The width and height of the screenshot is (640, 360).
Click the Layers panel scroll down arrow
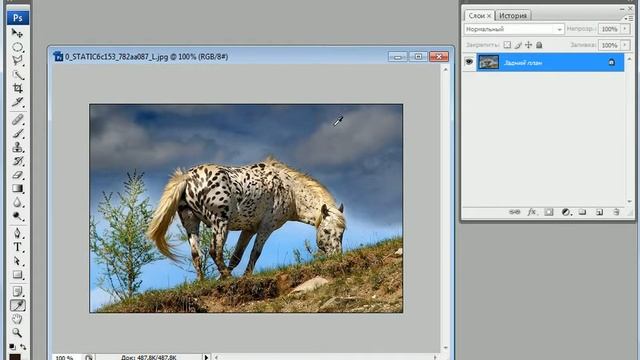point(629,202)
